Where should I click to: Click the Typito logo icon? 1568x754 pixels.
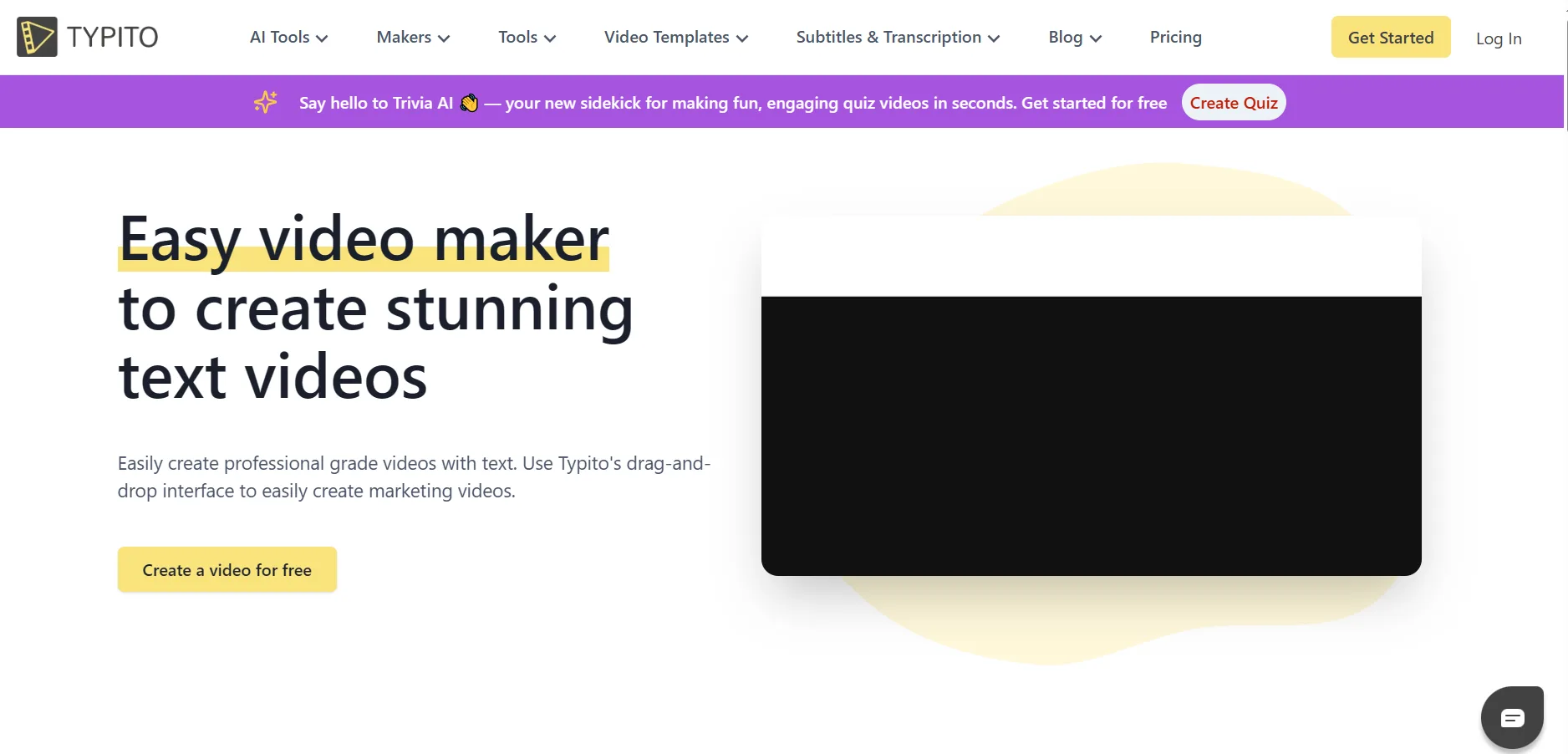tap(37, 37)
